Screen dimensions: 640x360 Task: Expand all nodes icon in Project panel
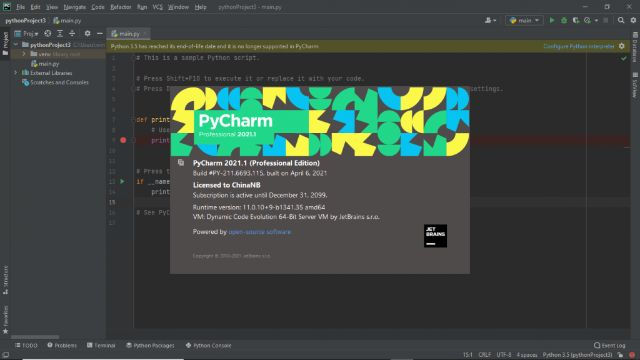pyautogui.click(x=60, y=33)
